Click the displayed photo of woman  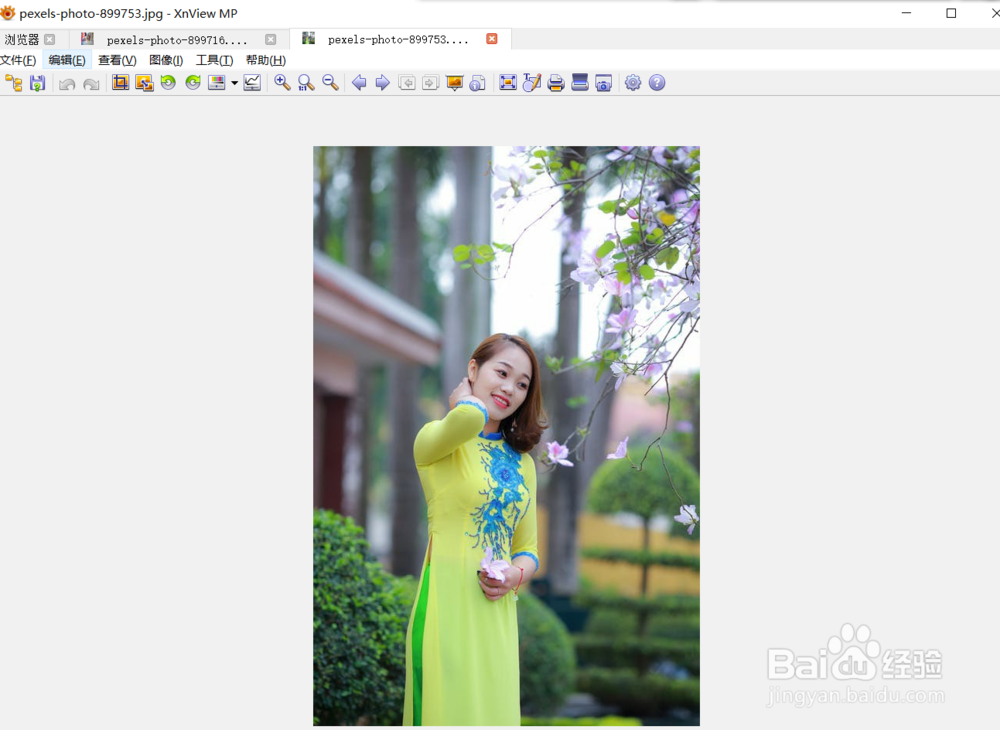pyautogui.click(x=506, y=436)
